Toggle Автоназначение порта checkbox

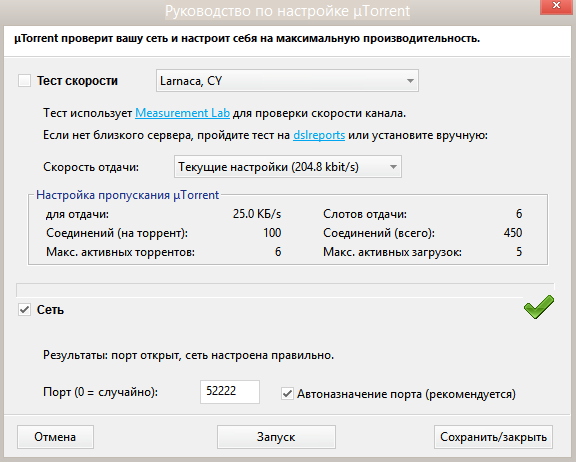[287, 394]
